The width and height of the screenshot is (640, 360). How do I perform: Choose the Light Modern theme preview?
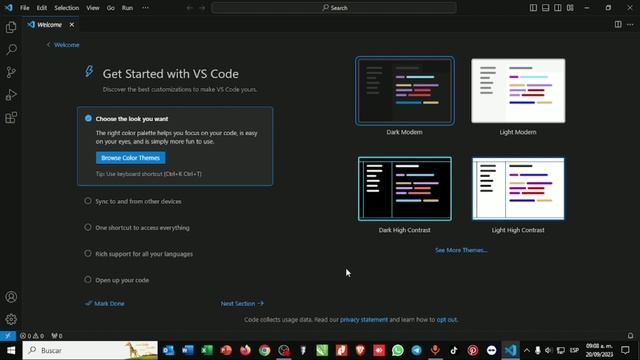point(518,91)
